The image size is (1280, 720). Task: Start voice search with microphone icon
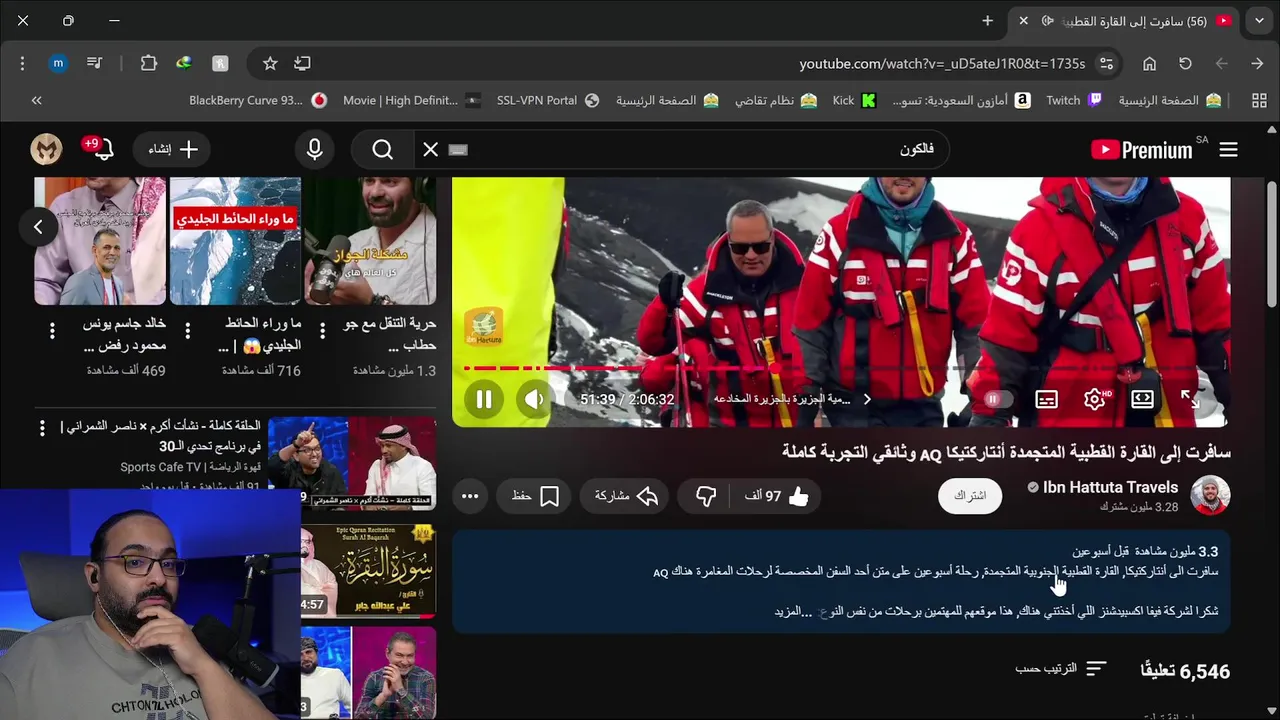314,150
